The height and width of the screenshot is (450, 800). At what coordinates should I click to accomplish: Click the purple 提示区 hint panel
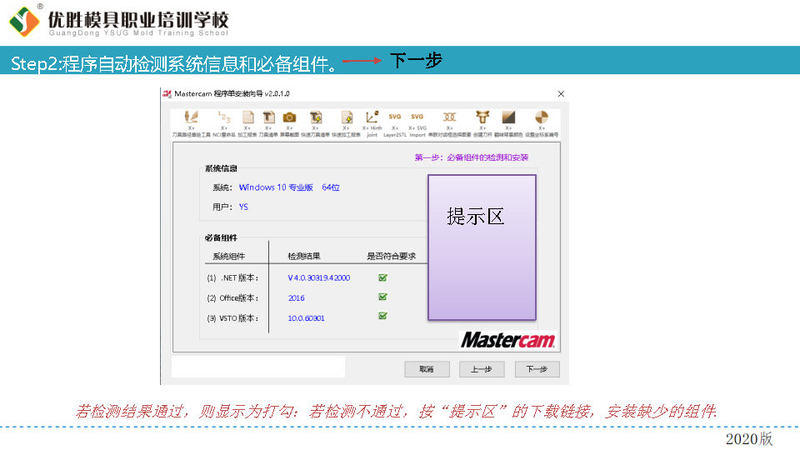482,247
